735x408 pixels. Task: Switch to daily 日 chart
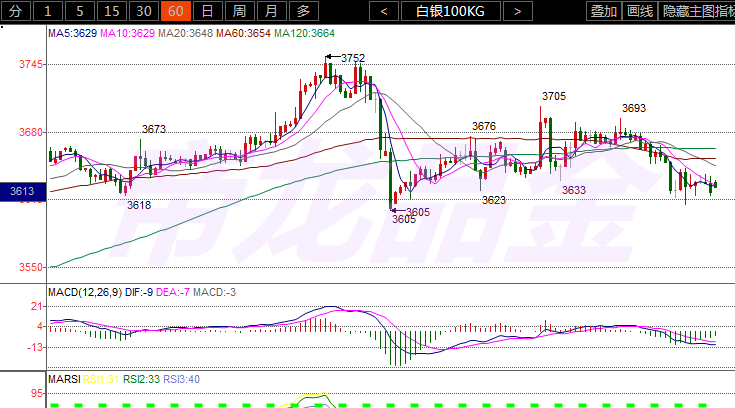pos(206,12)
